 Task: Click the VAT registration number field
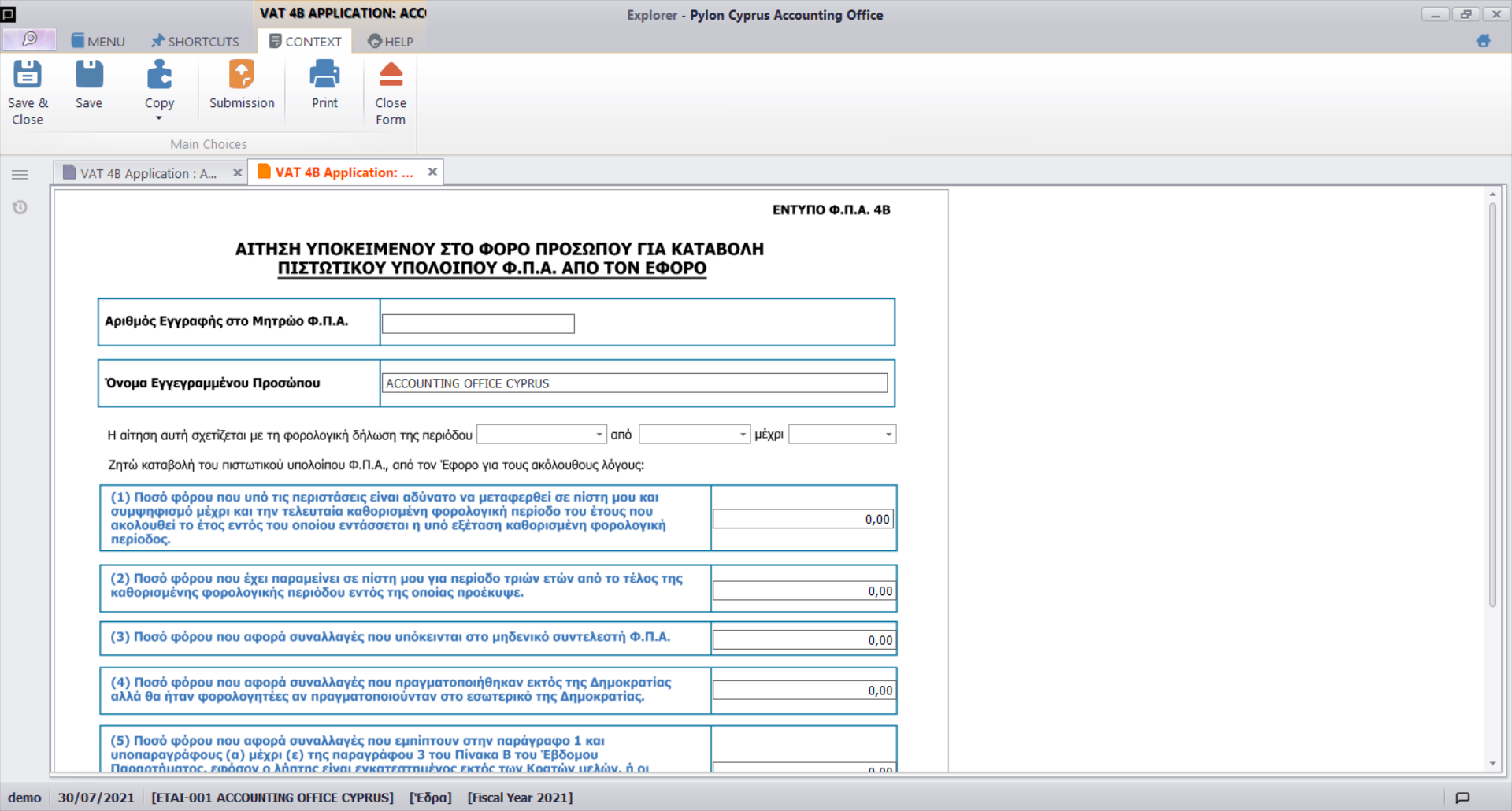pos(478,324)
